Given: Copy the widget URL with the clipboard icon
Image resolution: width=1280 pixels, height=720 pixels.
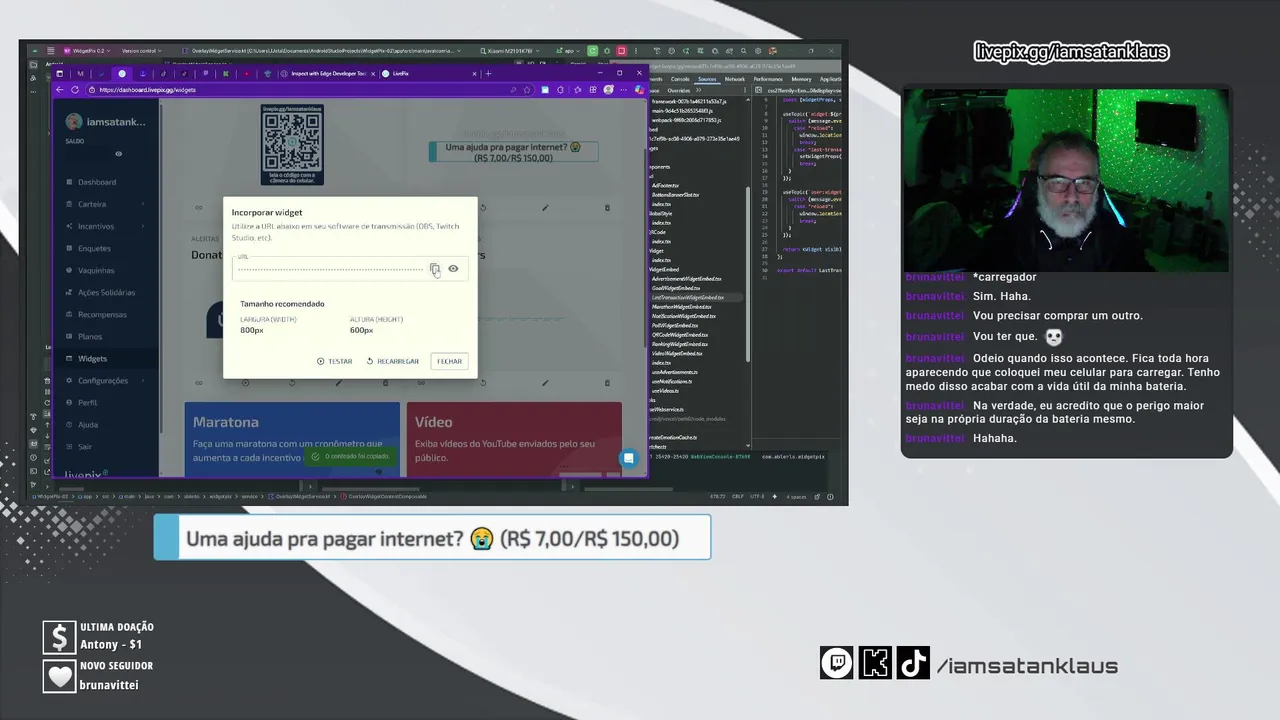Looking at the screenshot, I should tap(434, 268).
